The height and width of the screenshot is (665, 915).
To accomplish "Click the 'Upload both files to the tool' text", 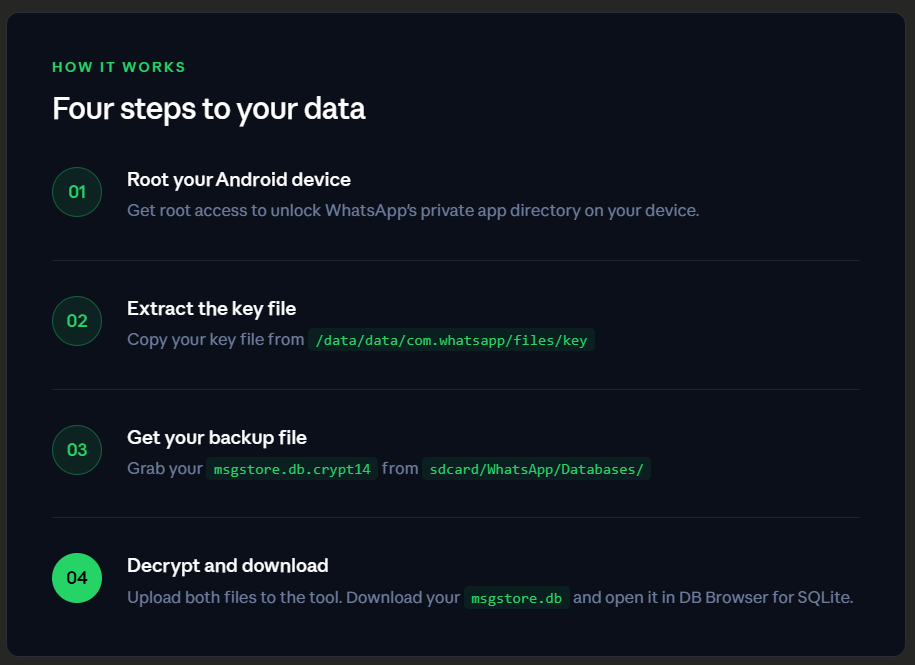I will (235, 597).
